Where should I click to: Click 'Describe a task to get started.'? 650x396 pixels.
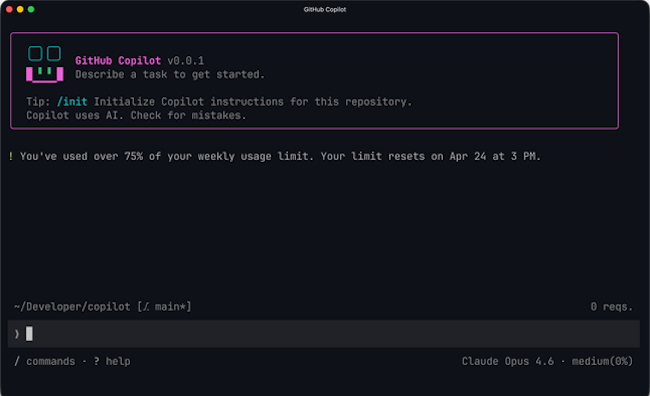click(170, 74)
